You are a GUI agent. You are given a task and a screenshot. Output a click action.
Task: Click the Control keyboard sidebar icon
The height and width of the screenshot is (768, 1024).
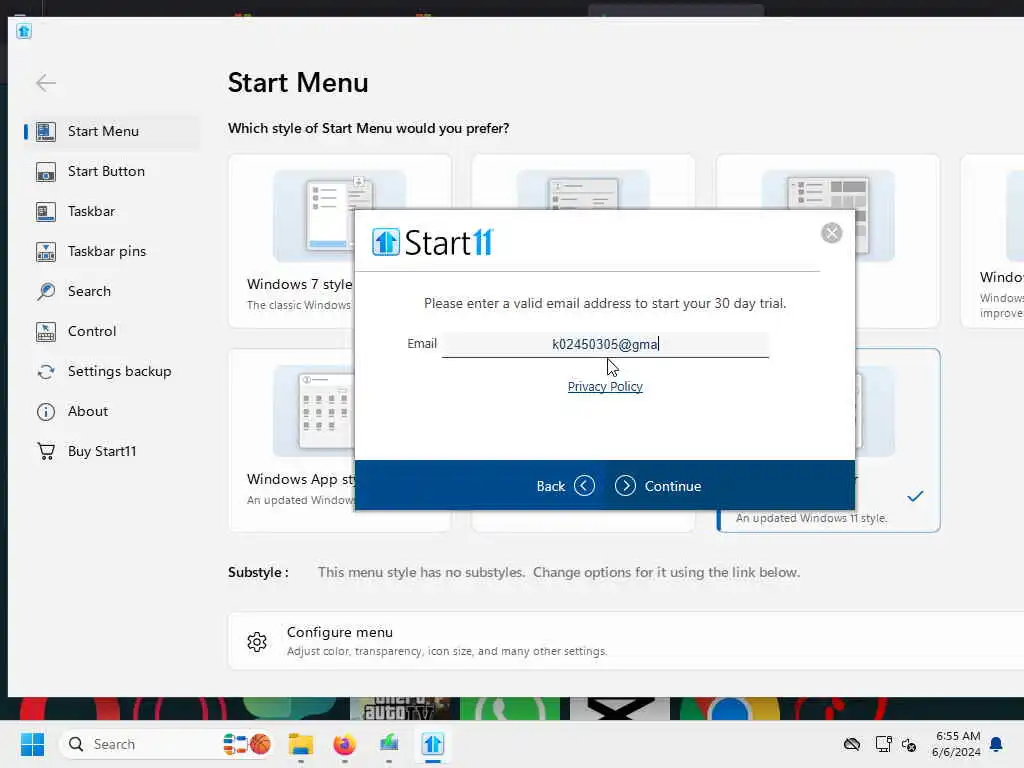[46, 332]
